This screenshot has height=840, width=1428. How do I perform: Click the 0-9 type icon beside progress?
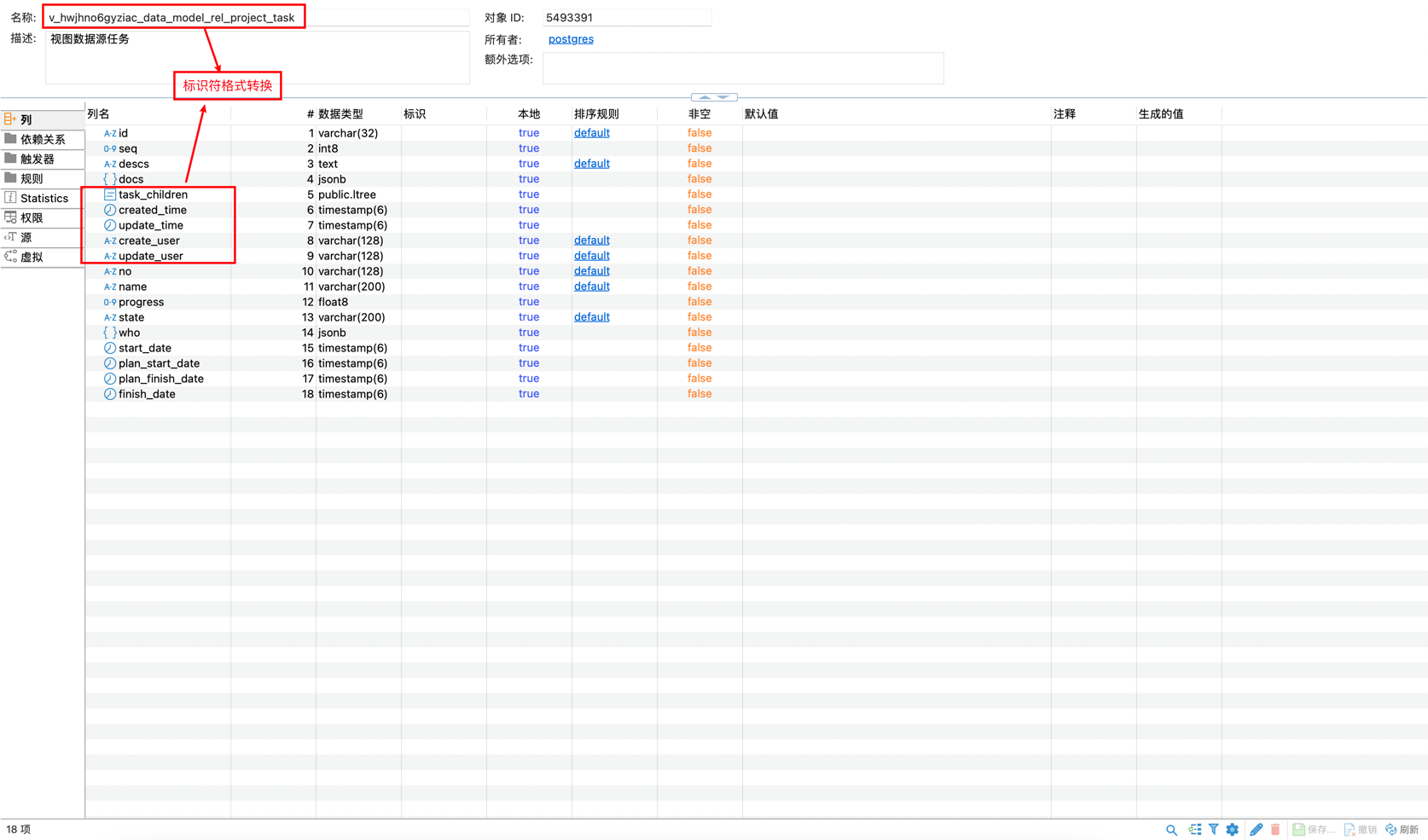(110, 302)
